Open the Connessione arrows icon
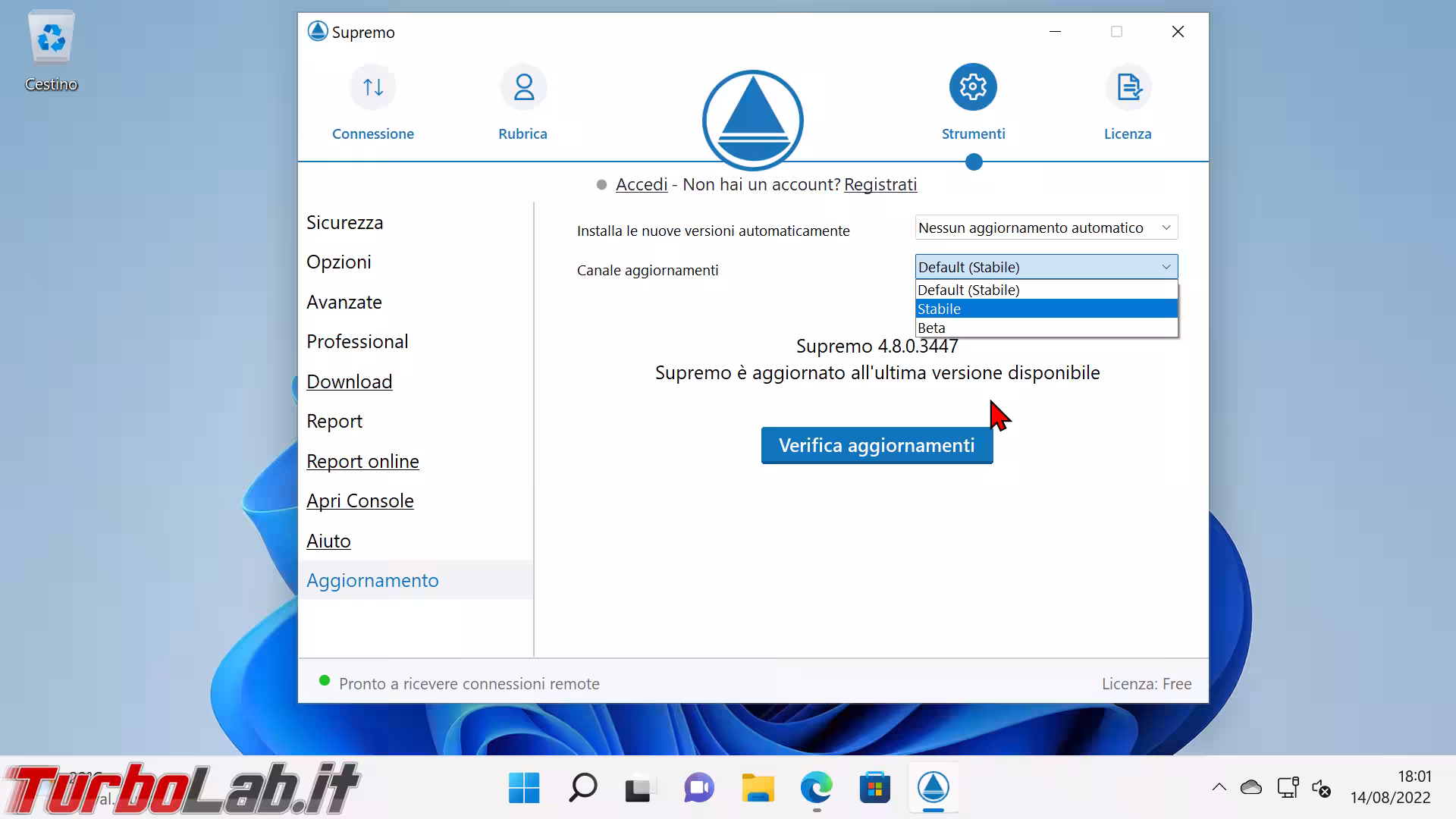 click(x=372, y=88)
